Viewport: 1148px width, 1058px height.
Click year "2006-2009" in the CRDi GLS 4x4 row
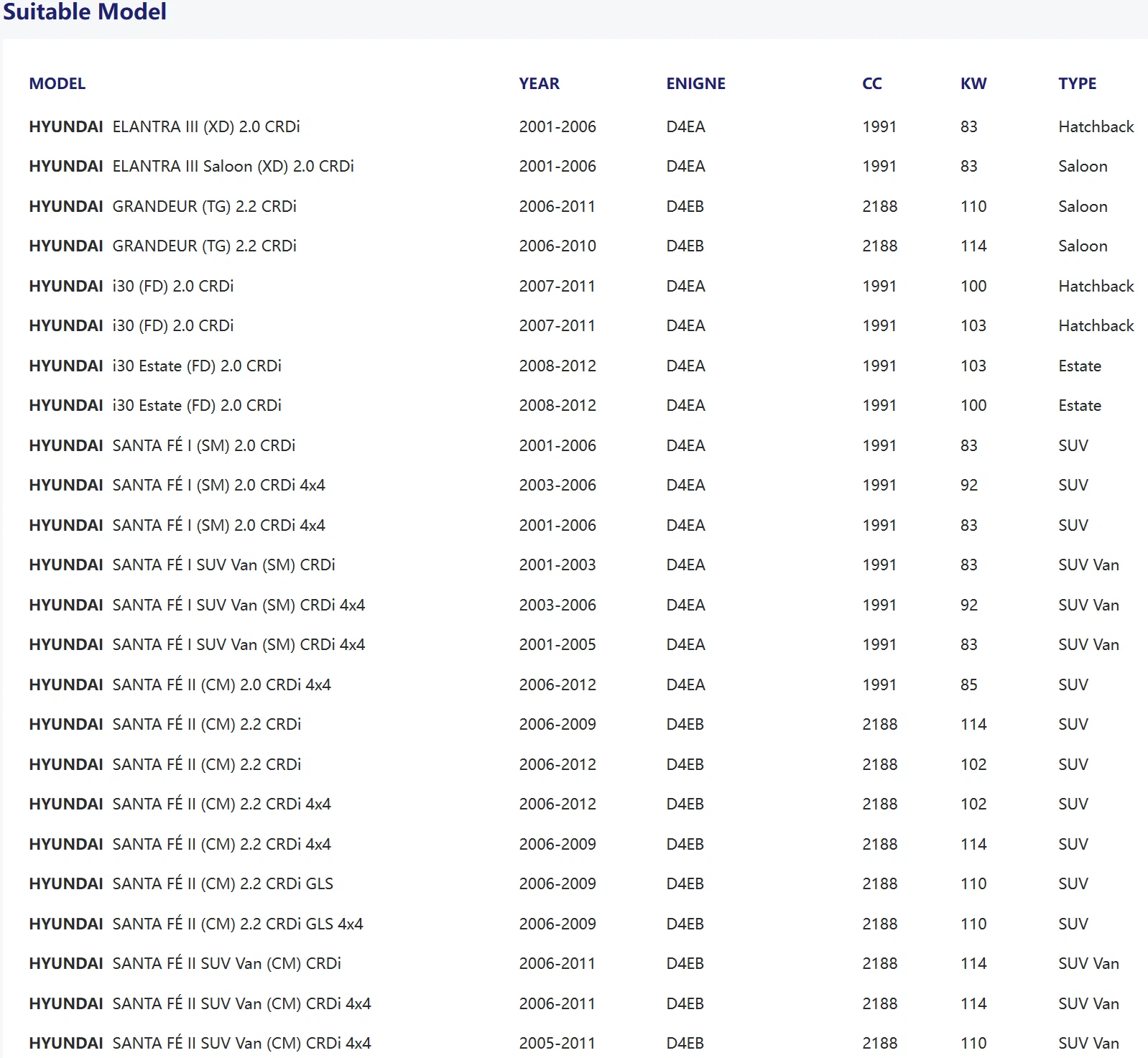coord(557,924)
